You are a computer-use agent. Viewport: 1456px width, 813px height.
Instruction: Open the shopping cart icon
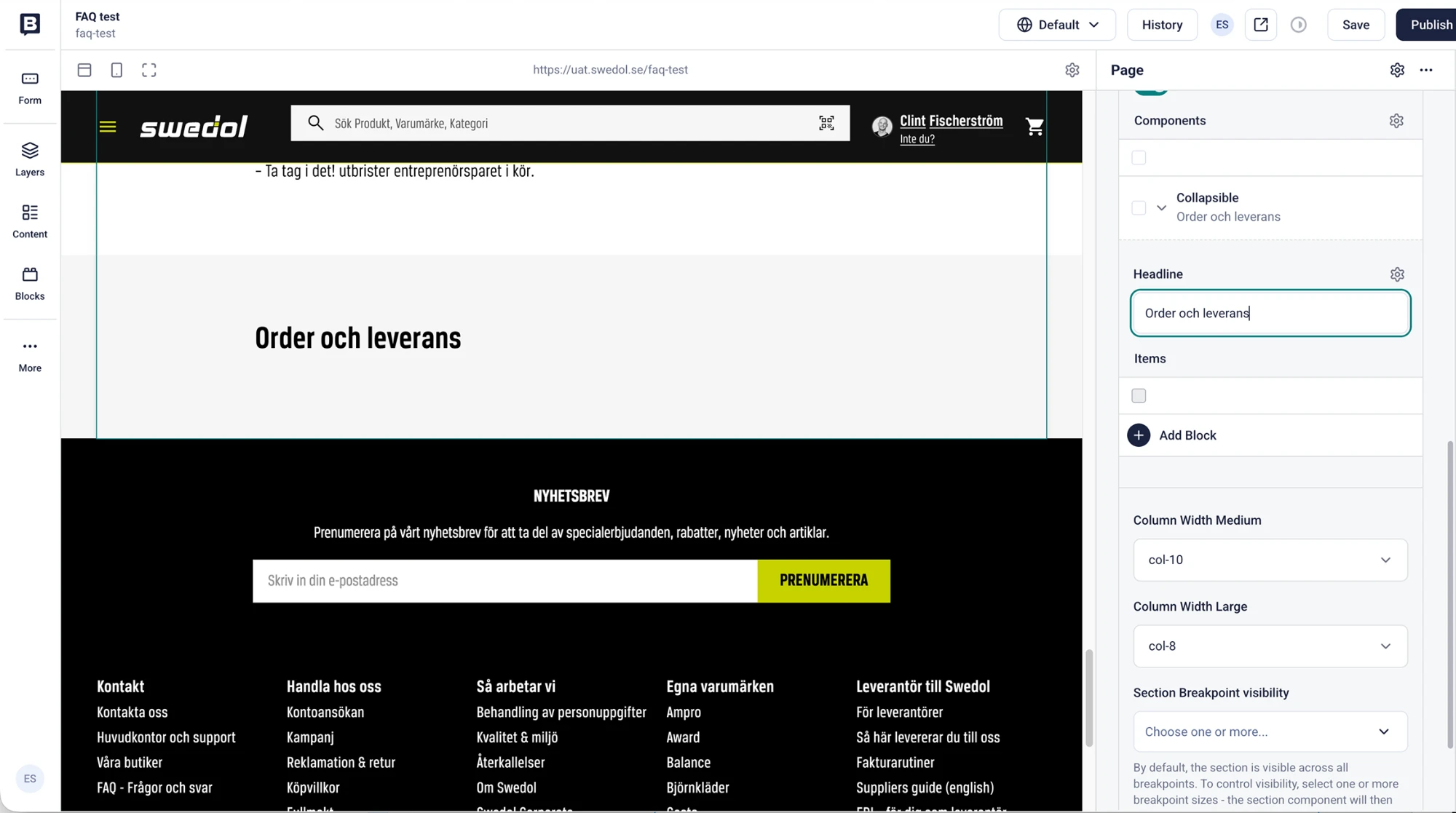point(1034,127)
